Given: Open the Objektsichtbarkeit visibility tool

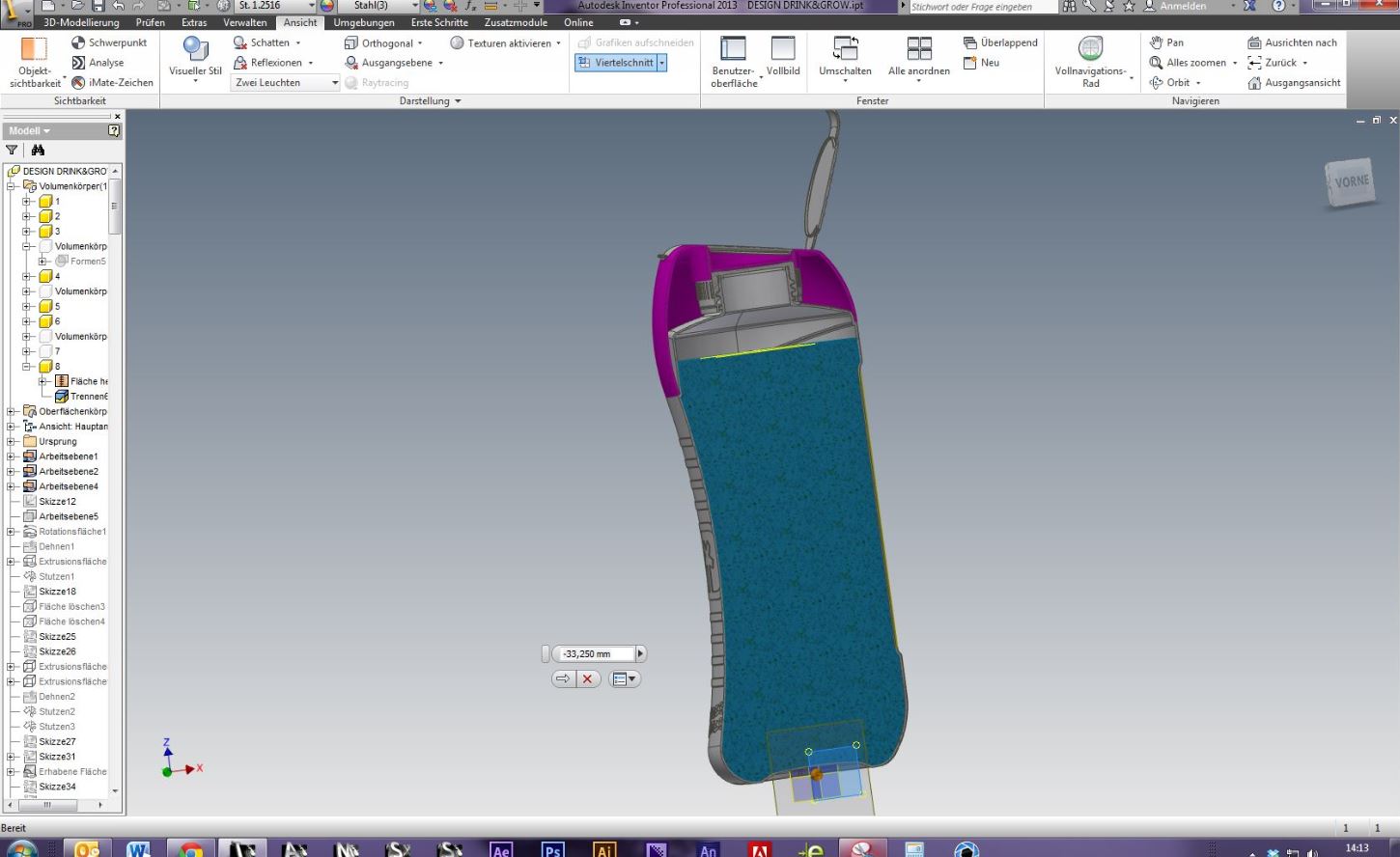Looking at the screenshot, I should [35, 63].
